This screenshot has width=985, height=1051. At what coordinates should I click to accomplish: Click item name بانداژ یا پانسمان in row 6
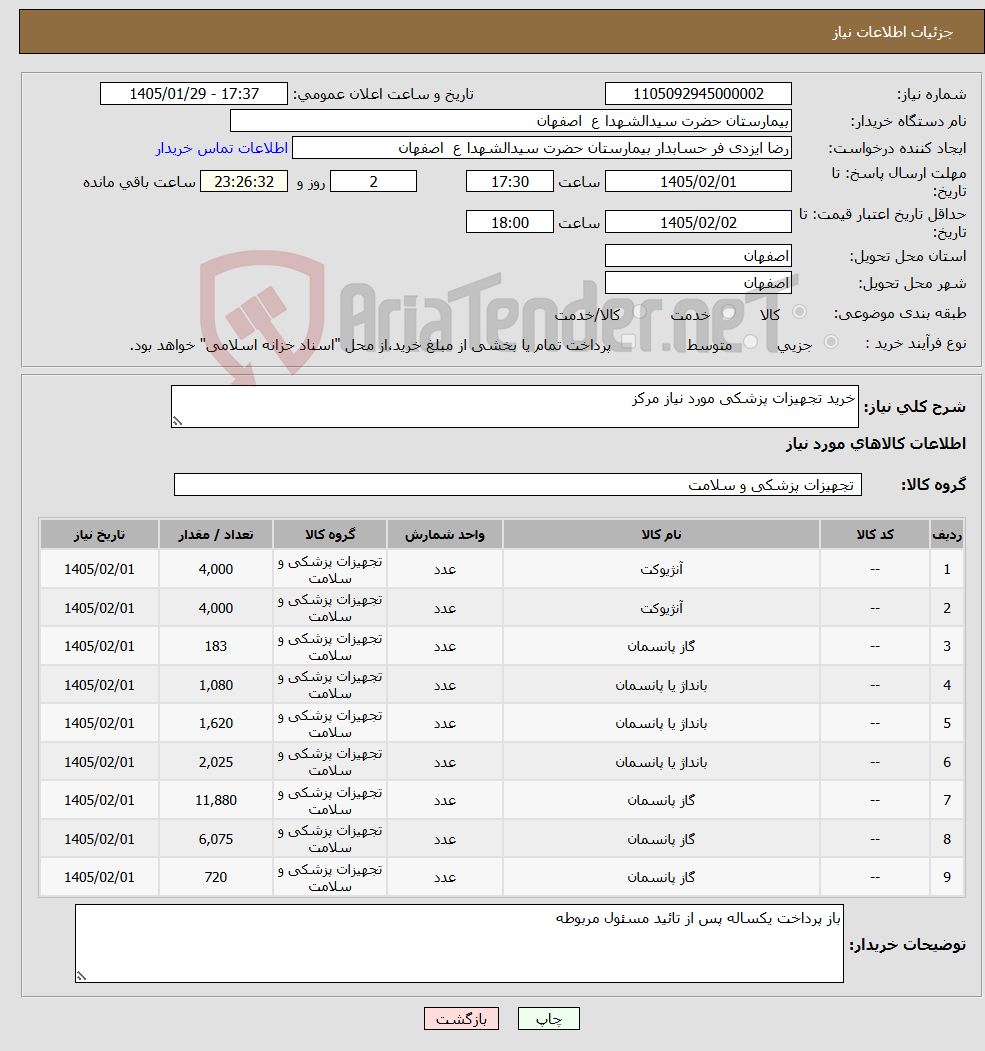click(x=661, y=762)
